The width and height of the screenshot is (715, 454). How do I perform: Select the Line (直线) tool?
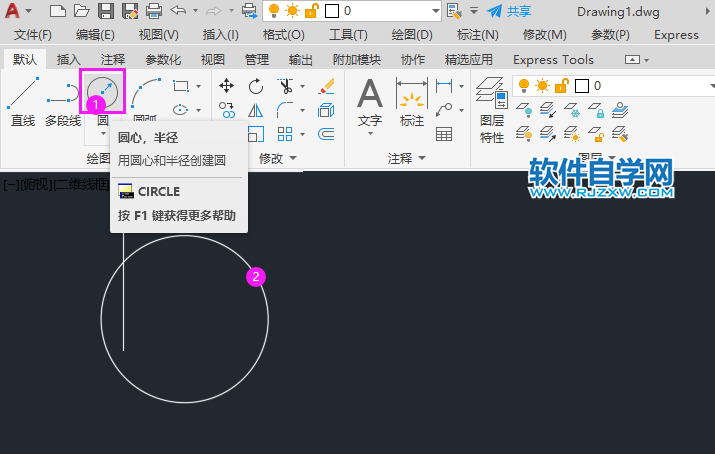pyautogui.click(x=22, y=101)
